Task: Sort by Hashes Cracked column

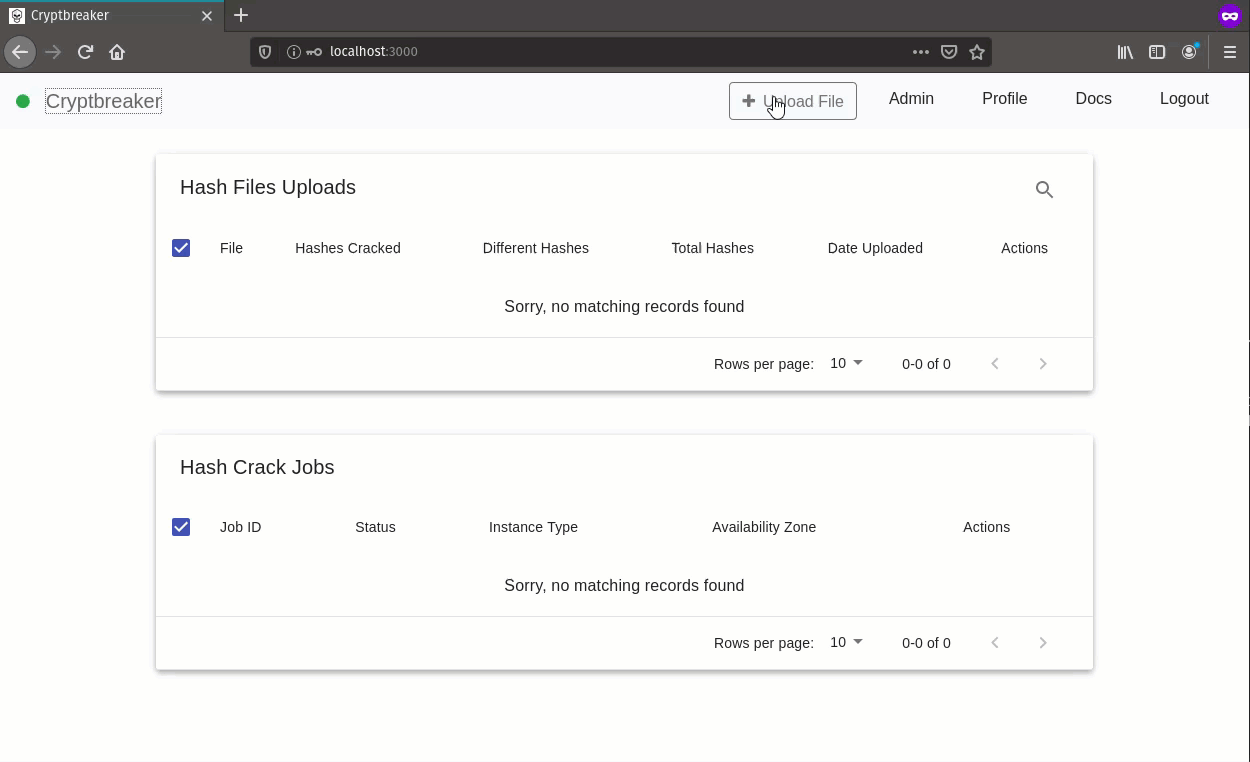Action: (347, 248)
